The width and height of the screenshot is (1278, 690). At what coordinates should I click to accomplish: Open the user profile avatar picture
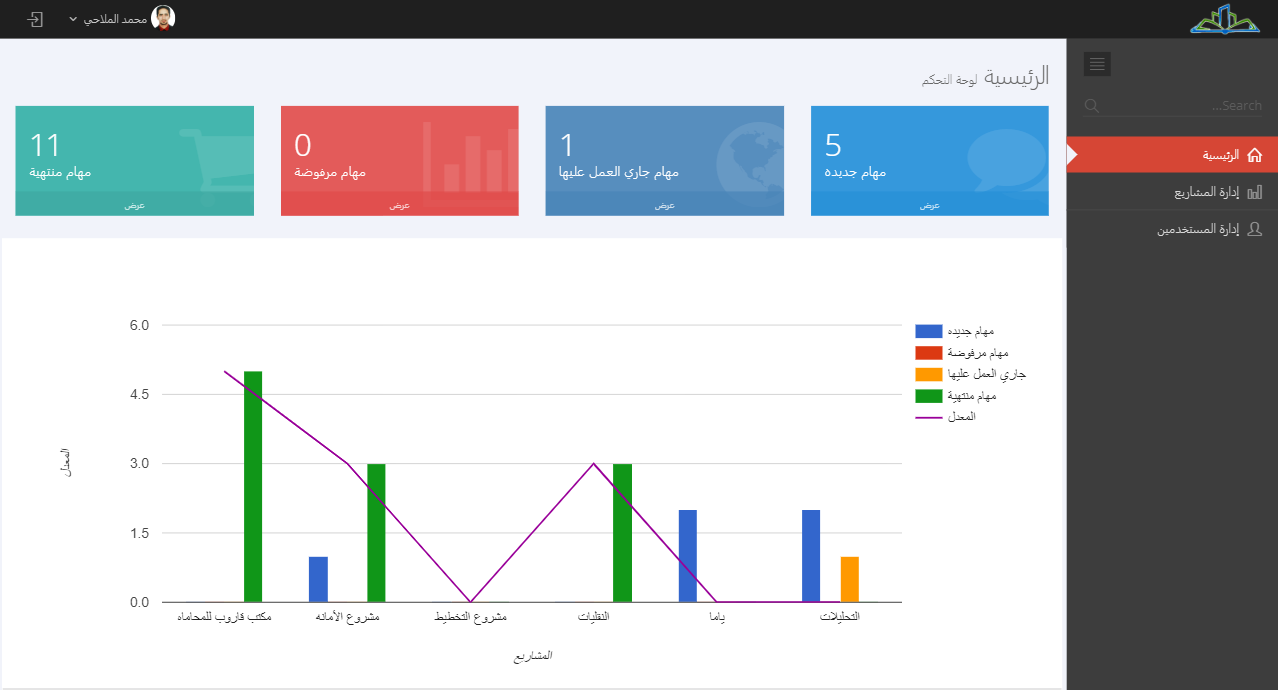coord(163,18)
